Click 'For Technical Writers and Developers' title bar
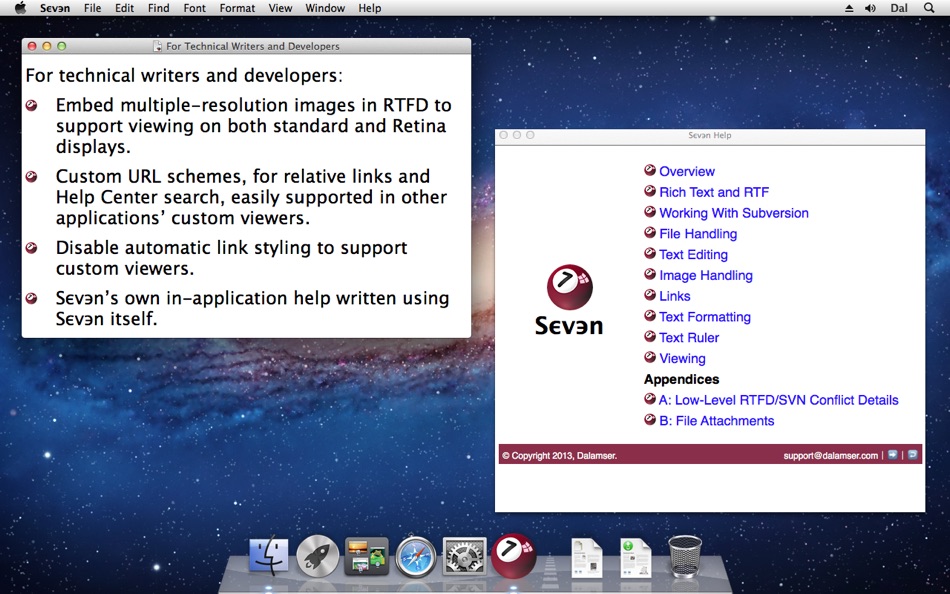Screen dimensions: 950x594 (246, 46)
